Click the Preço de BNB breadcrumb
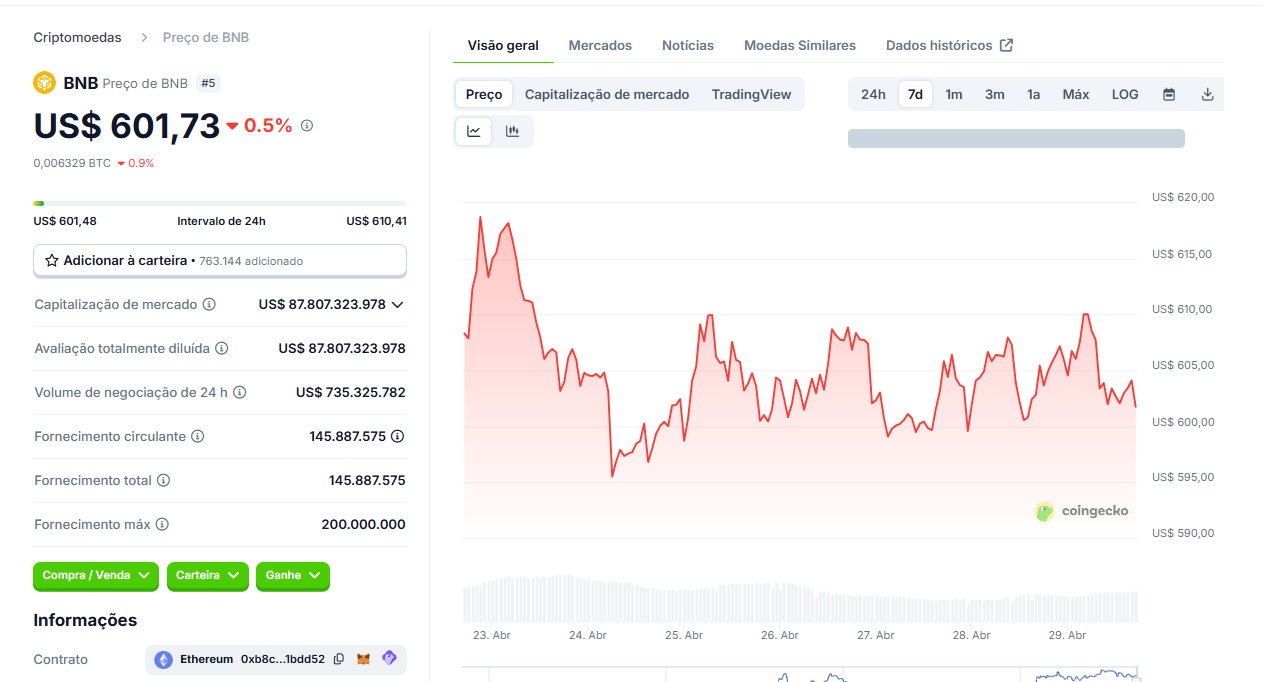 206,37
